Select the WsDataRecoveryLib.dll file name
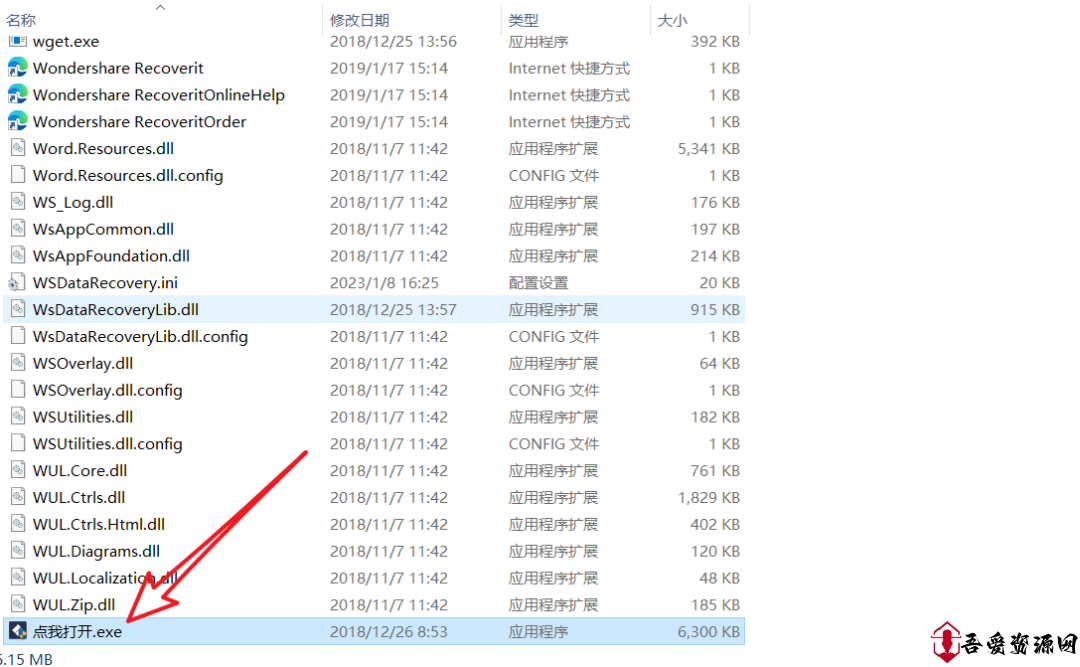Image resolution: width=1080 pixels, height=667 pixels. (x=116, y=310)
